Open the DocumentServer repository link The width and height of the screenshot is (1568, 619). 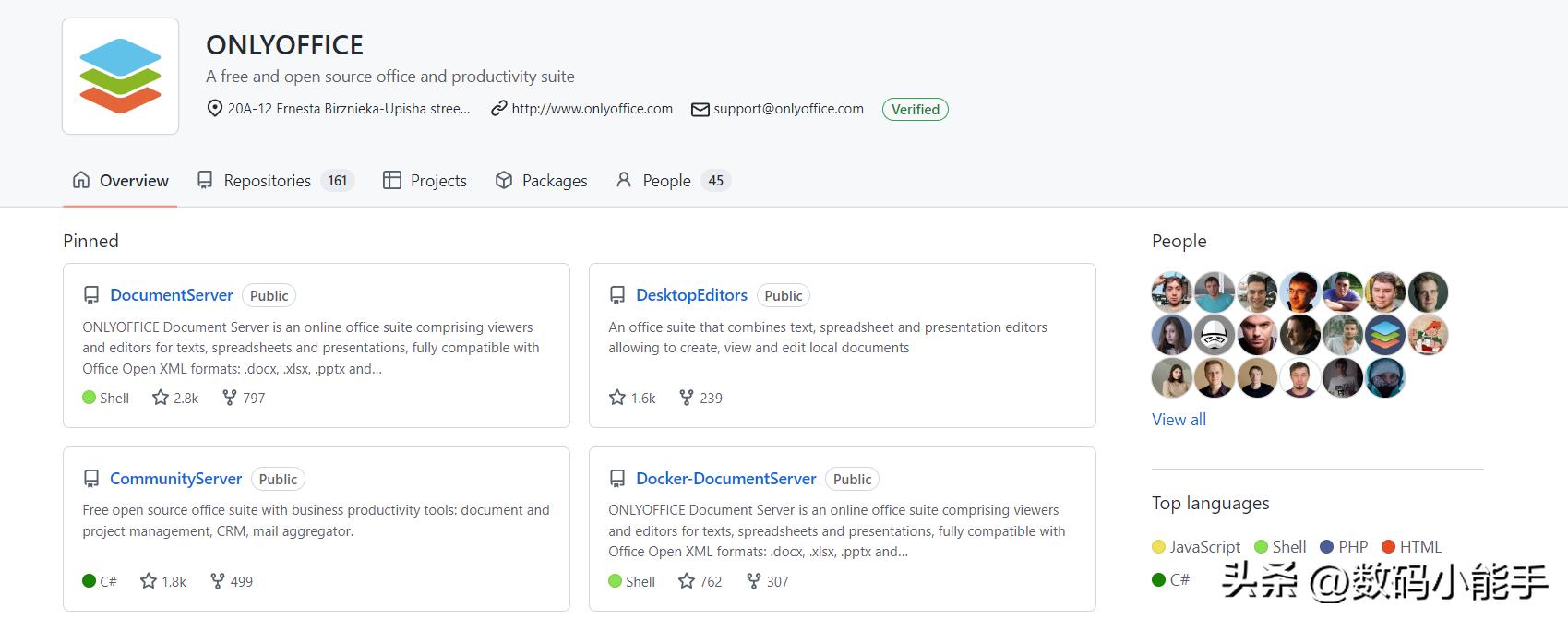click(172, 295)
